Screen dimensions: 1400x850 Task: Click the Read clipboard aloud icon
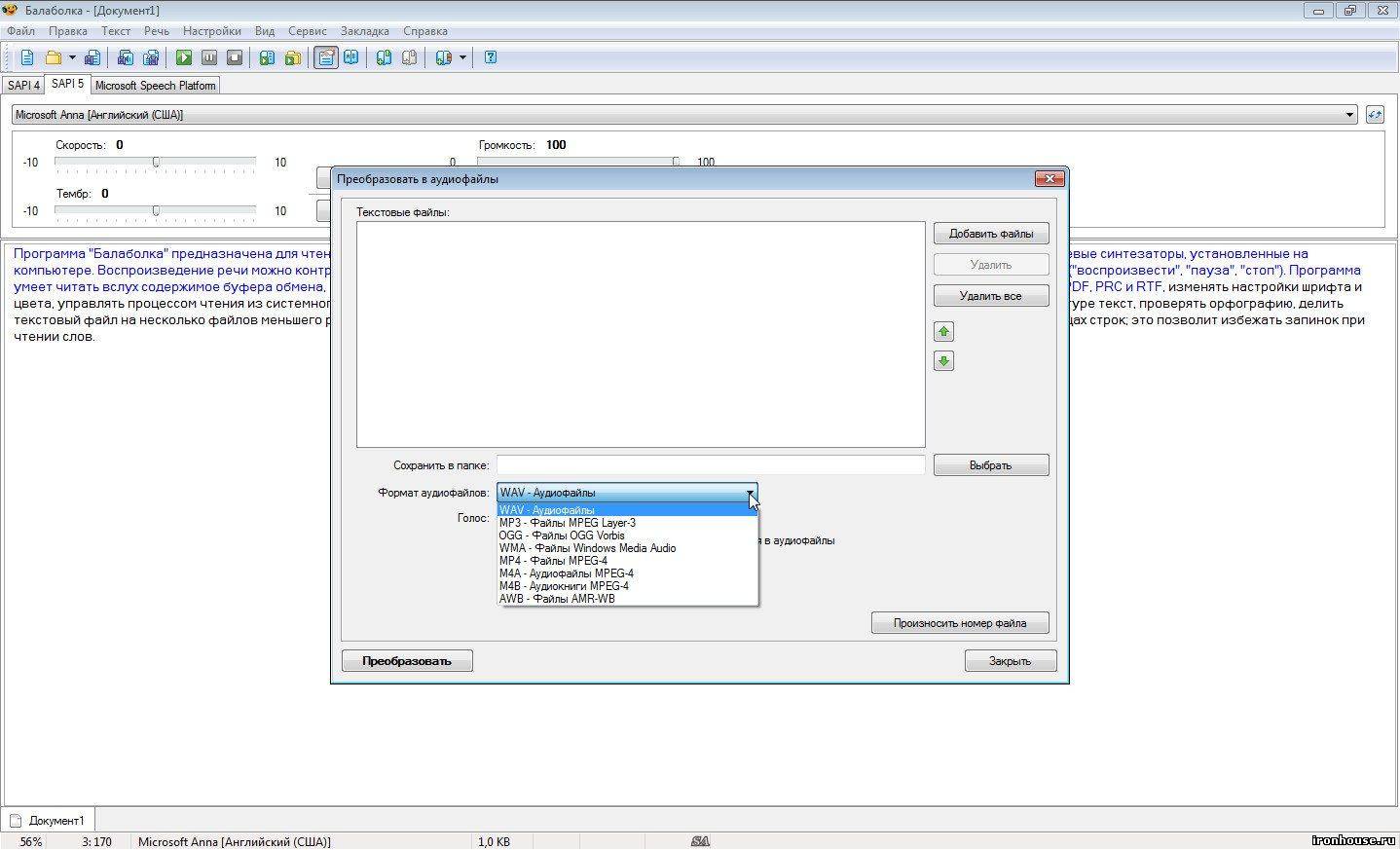267,57
